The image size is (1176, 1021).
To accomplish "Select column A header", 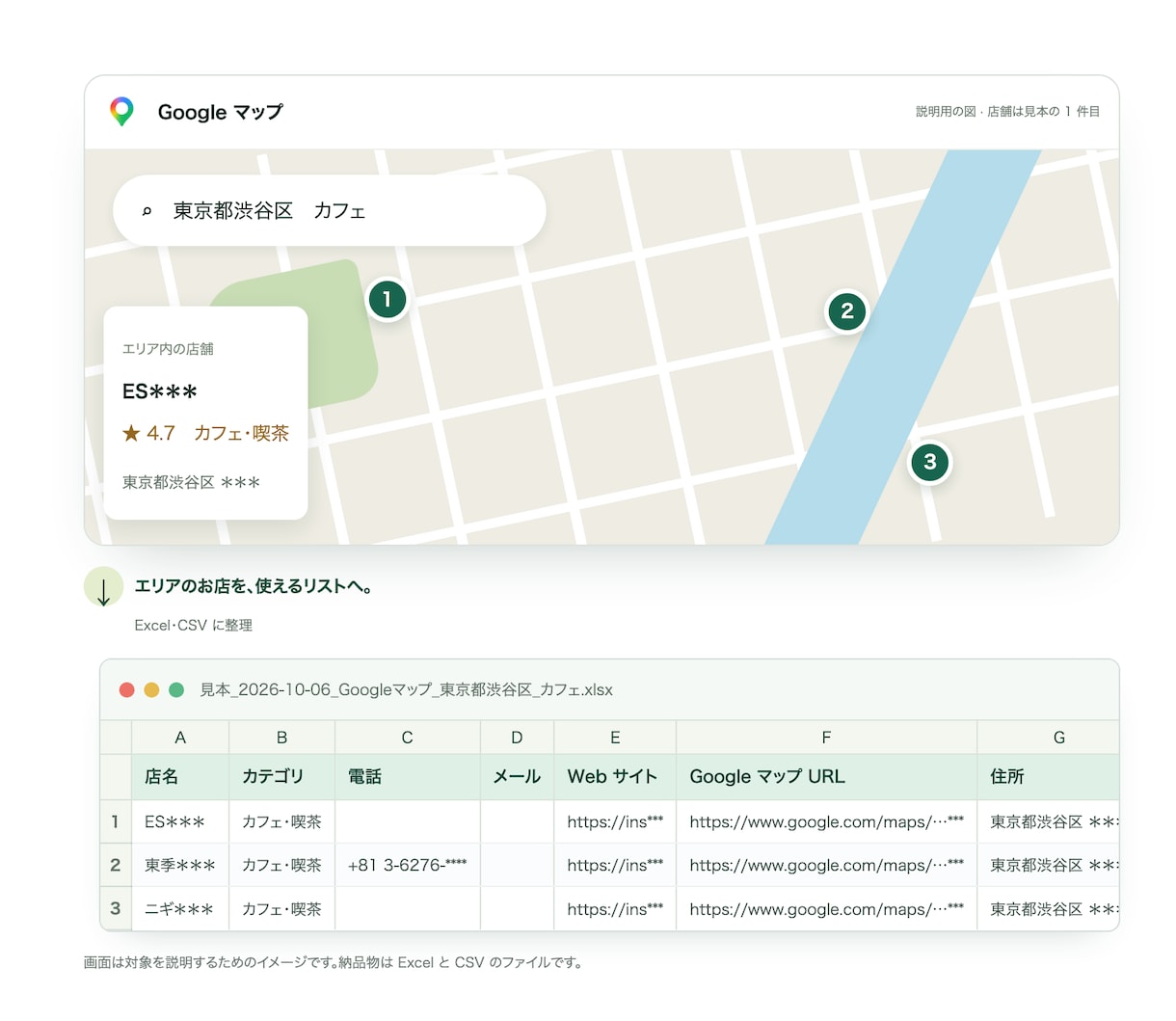I will click(180, 738).
